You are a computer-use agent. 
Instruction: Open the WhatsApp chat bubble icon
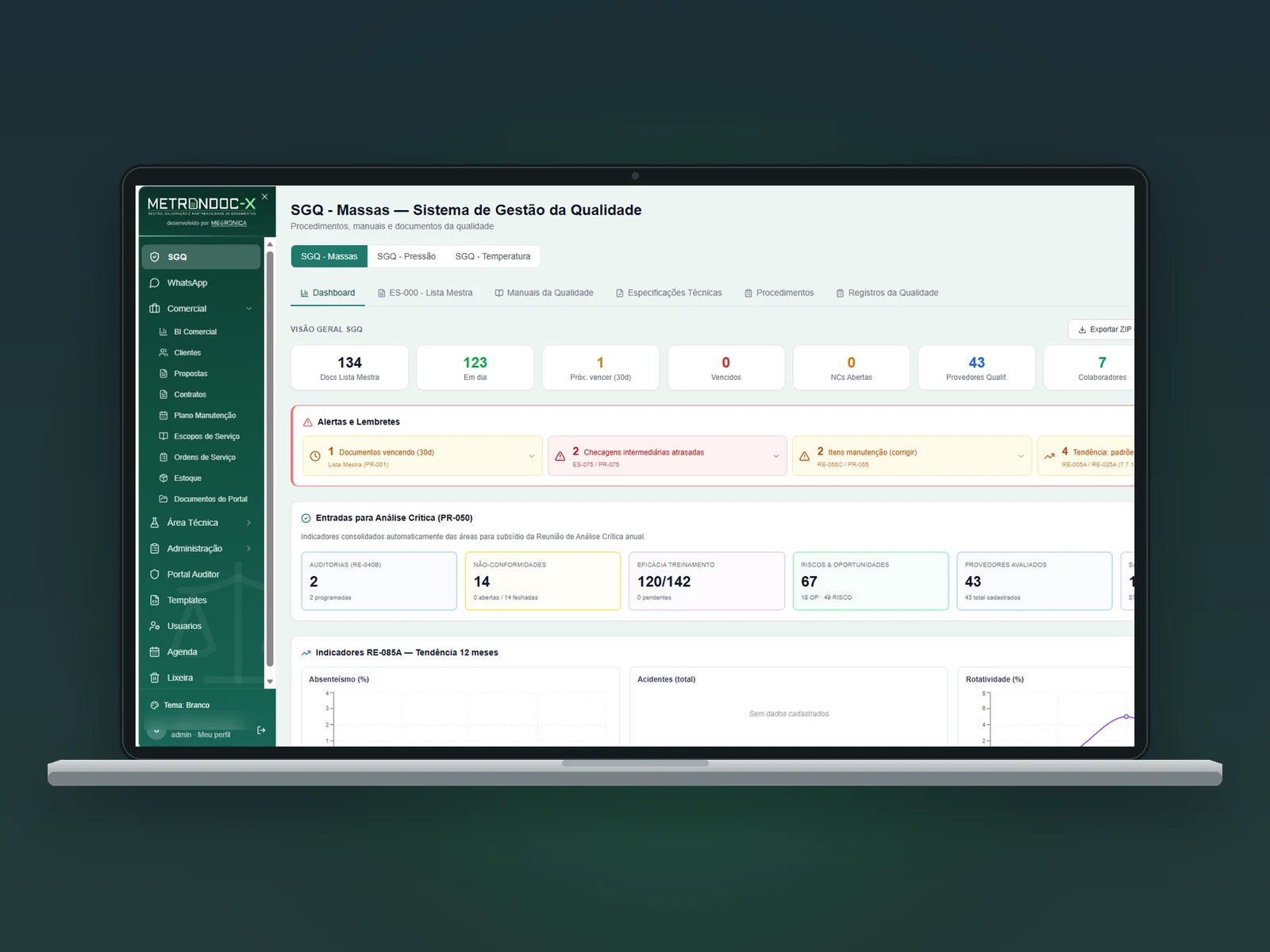155,283
